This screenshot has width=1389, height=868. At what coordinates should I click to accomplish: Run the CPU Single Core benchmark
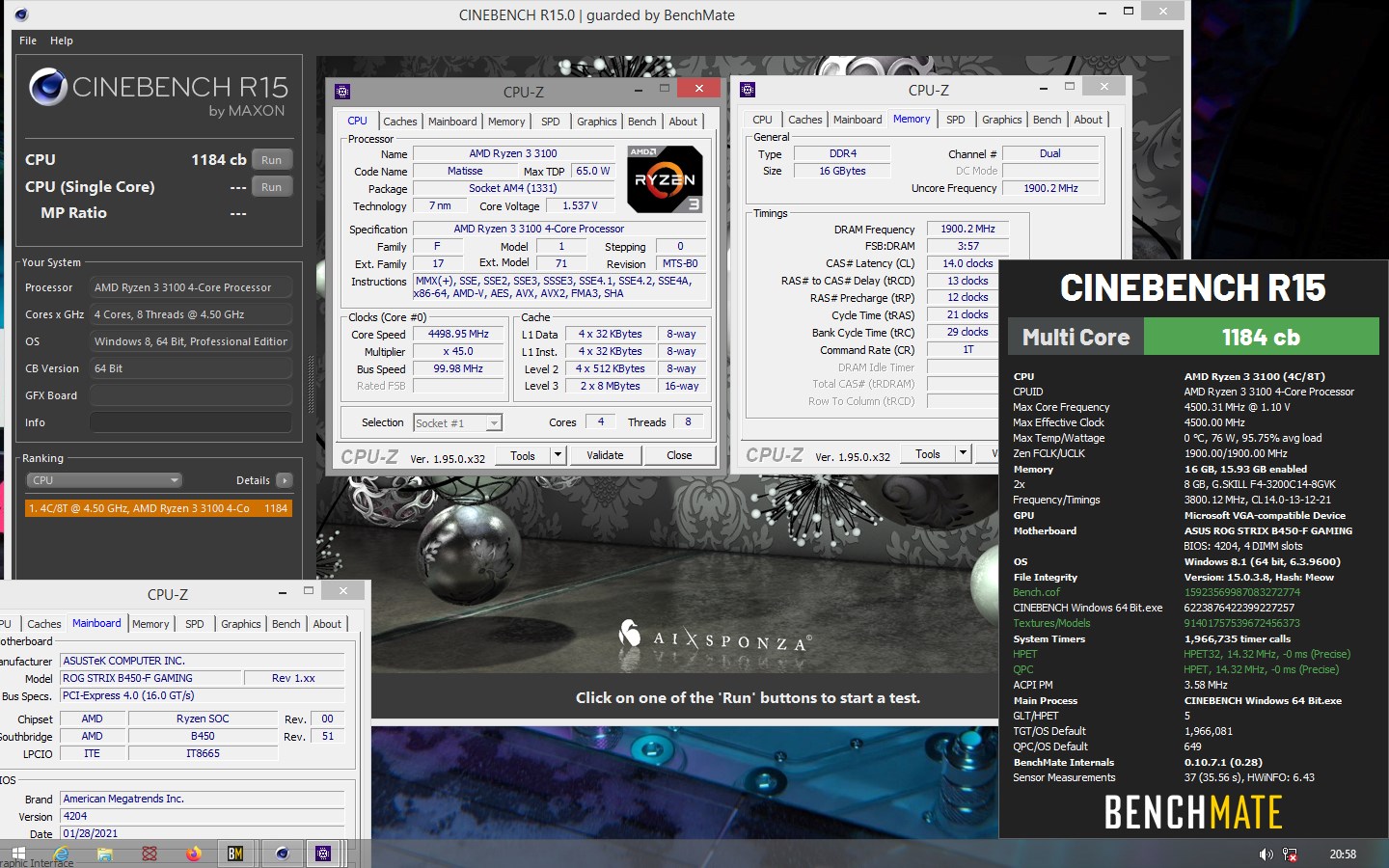(272, 187)
